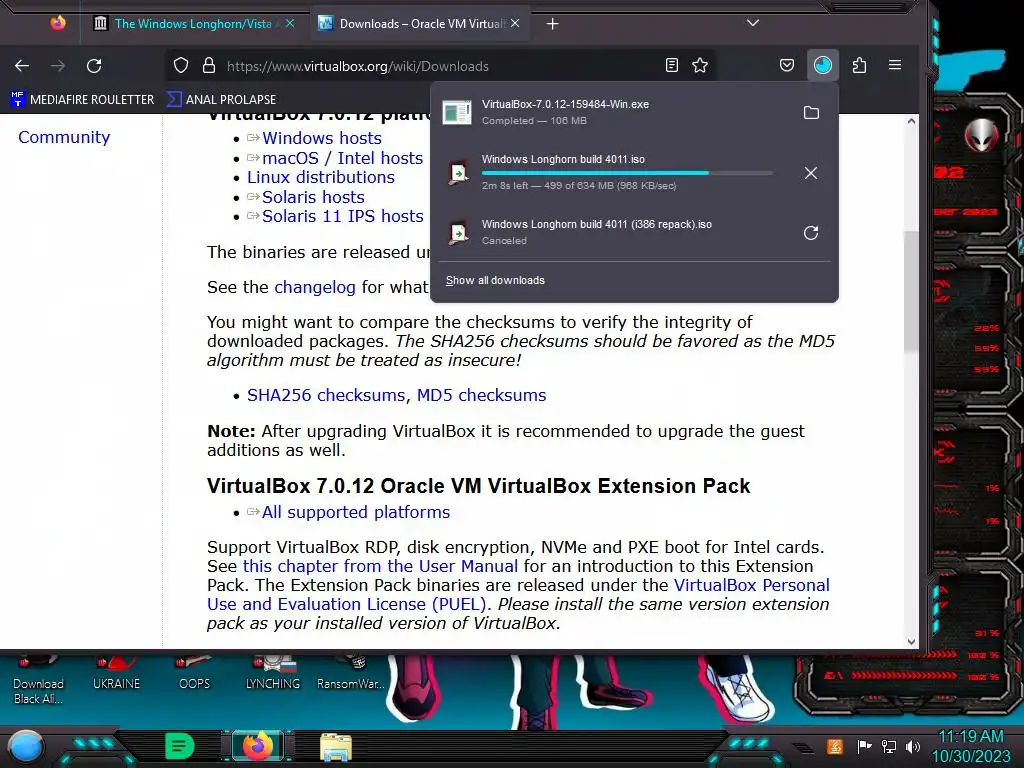Open the macOS / Intel hosts link

(343, 158)
